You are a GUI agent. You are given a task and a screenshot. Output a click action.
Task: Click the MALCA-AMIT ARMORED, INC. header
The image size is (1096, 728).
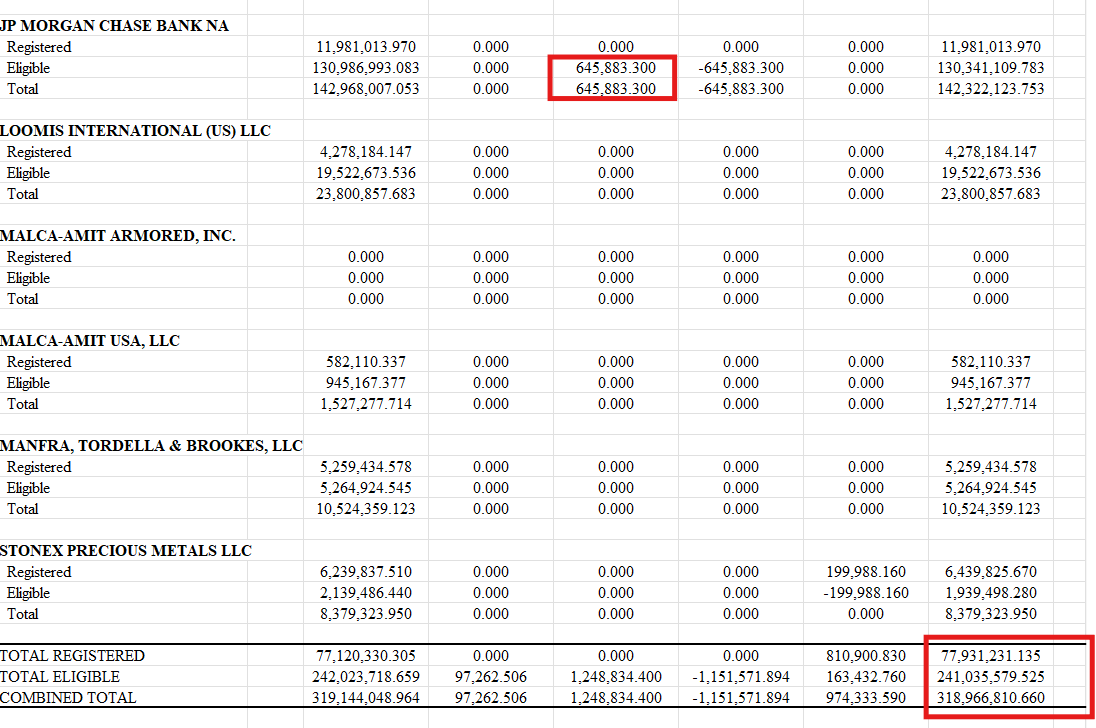point(118,235)
